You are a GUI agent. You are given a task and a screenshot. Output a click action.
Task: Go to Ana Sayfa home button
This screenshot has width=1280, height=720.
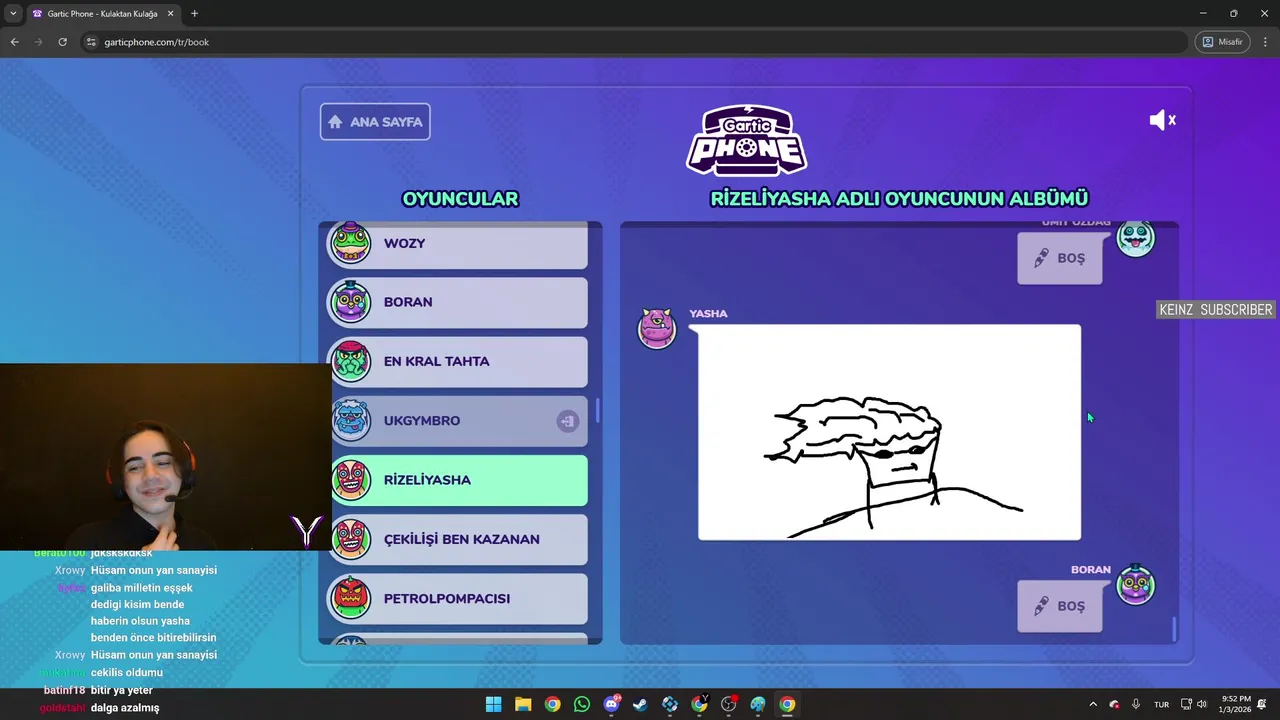pyautogui.click(x=375, y=122)
